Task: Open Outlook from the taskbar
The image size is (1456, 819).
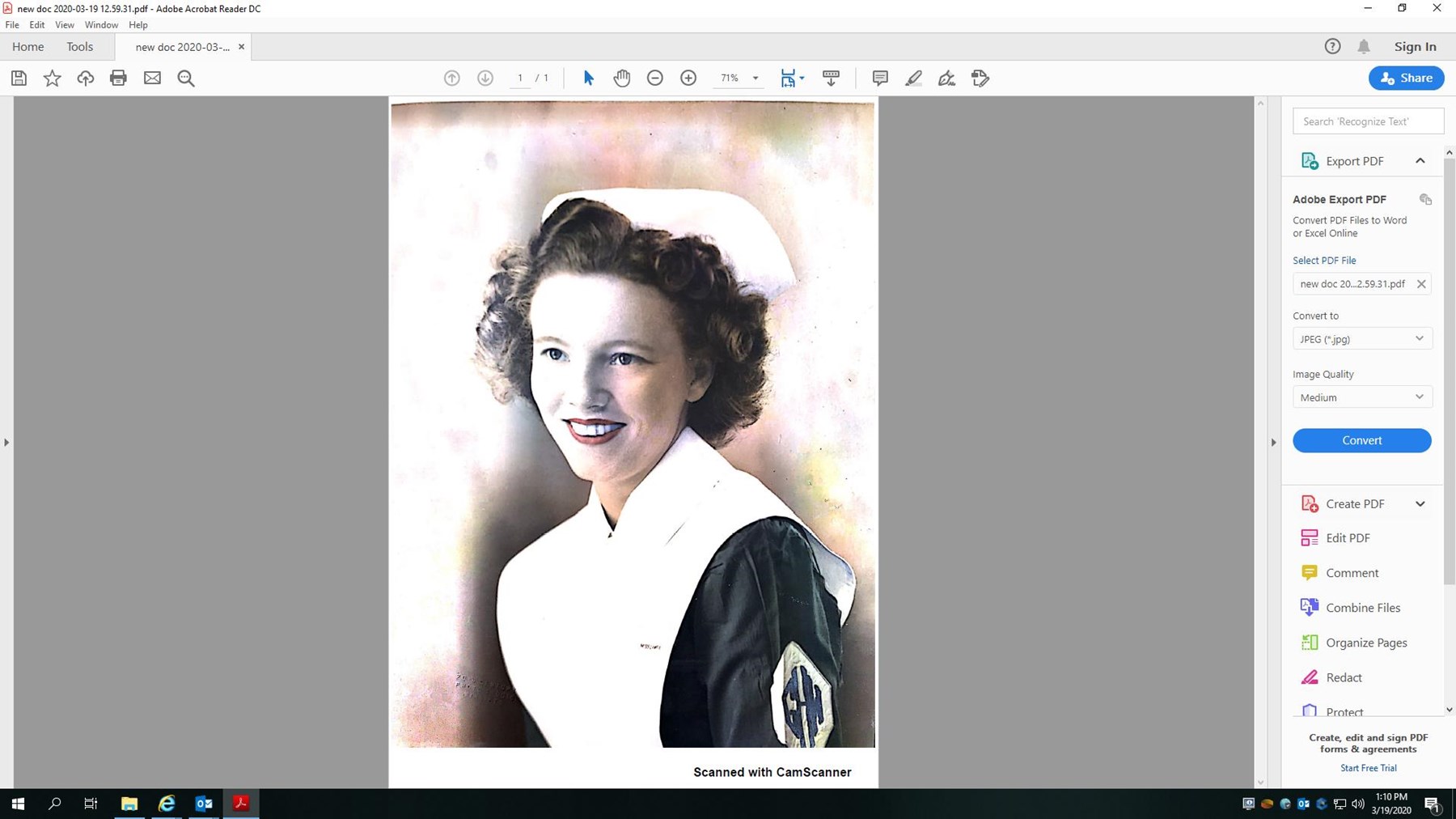Action: click(x=204, y=804)
